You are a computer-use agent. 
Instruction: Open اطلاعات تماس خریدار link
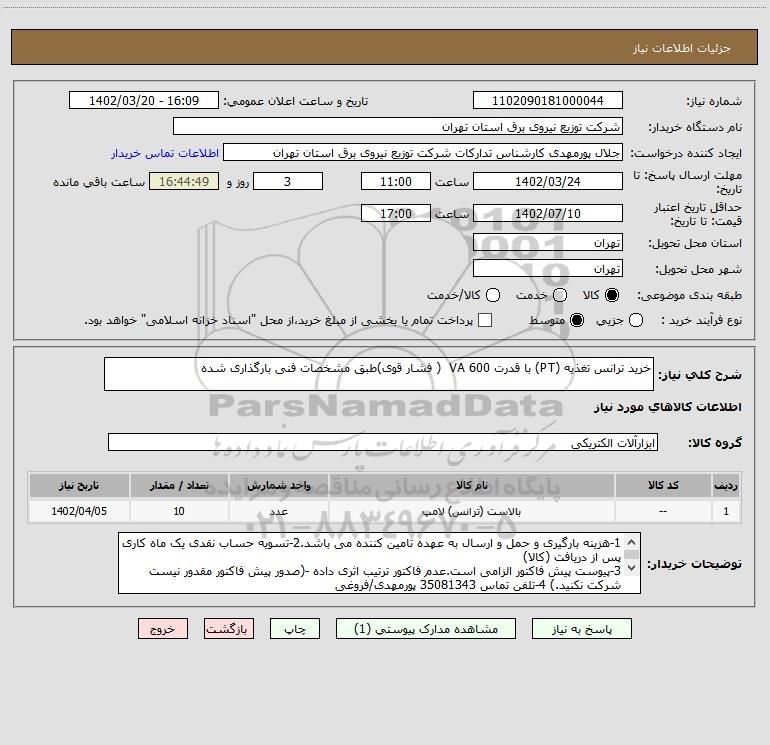(x=165, y=153)
